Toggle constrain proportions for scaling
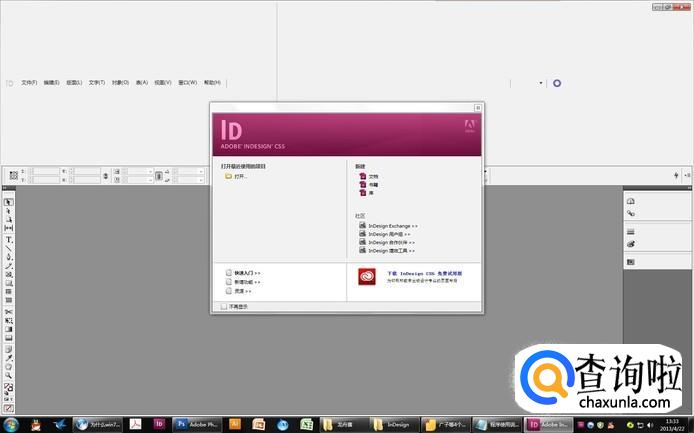This screenshot has height=433, width=694. [158, 176]
